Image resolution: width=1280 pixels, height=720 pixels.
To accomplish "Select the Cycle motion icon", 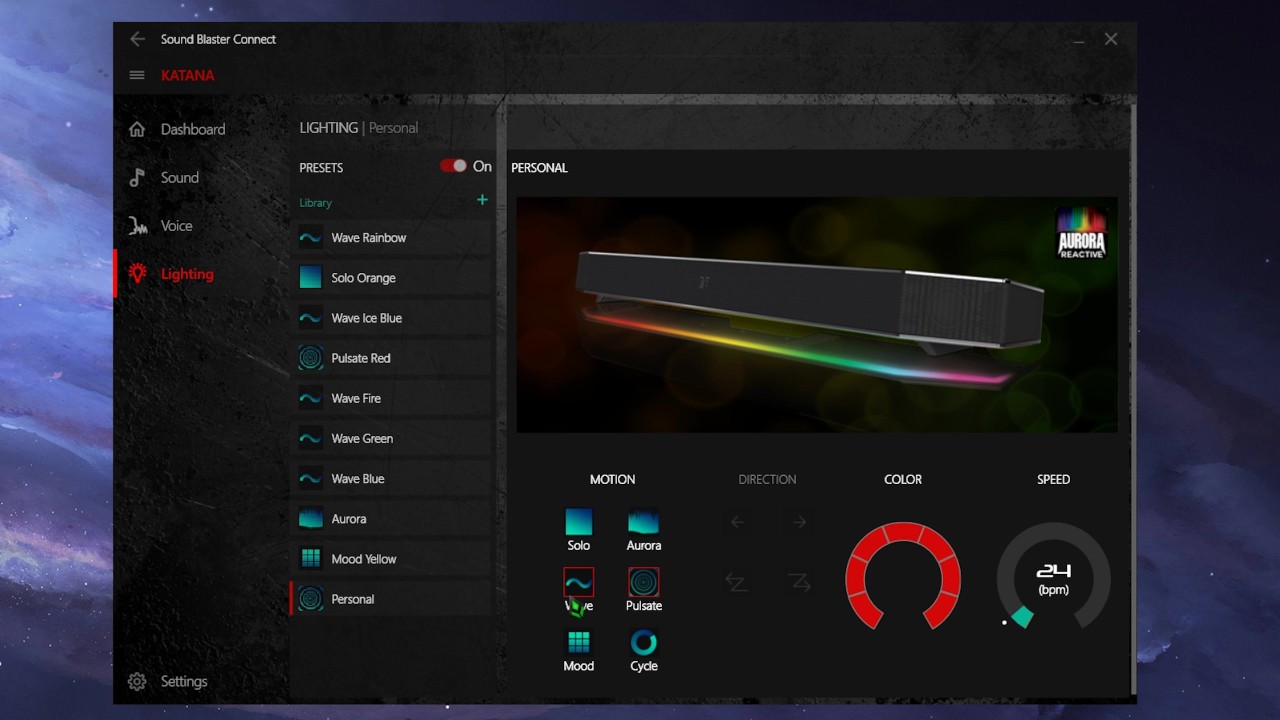I will (x=643, y=642).
